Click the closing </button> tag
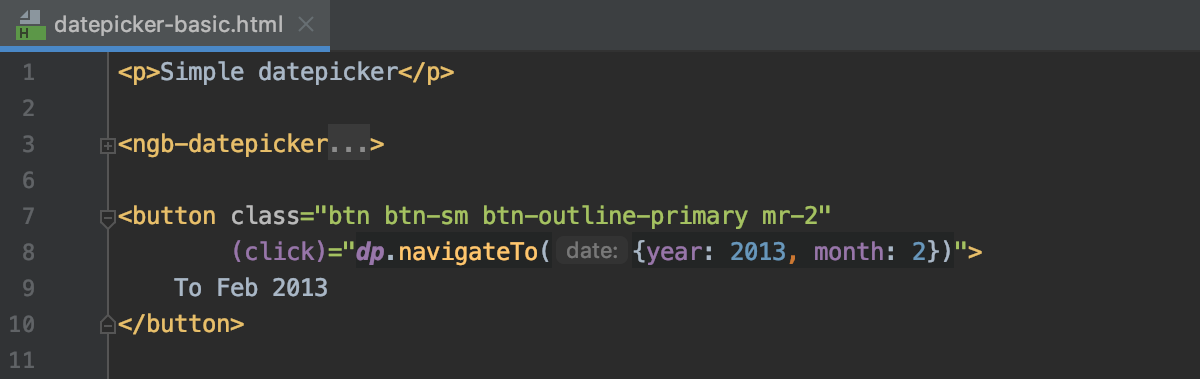The image size is (1200, 379). pyautogui.click(x=180, y=324)
